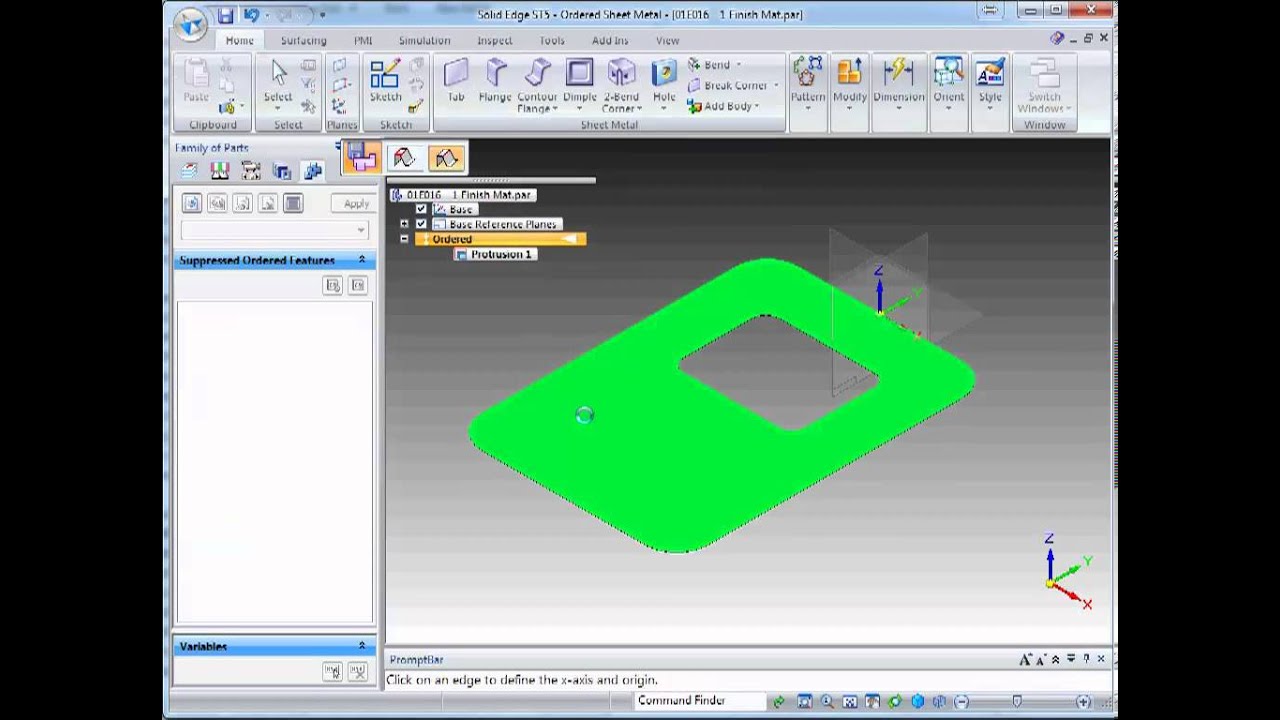1280x720 pixels.
Task: Open the Add Body dropdown arrow
Action: click(757, 106)
